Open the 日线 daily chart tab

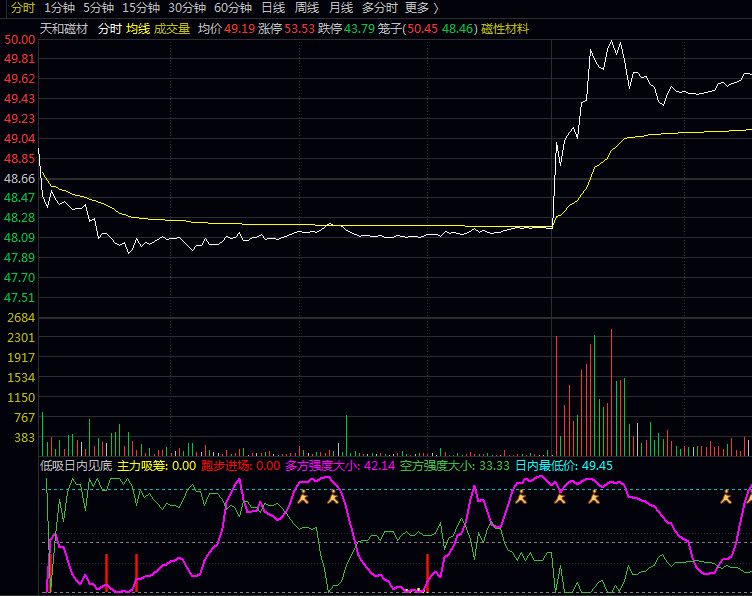pyautogui.click(x=273, y=8)
